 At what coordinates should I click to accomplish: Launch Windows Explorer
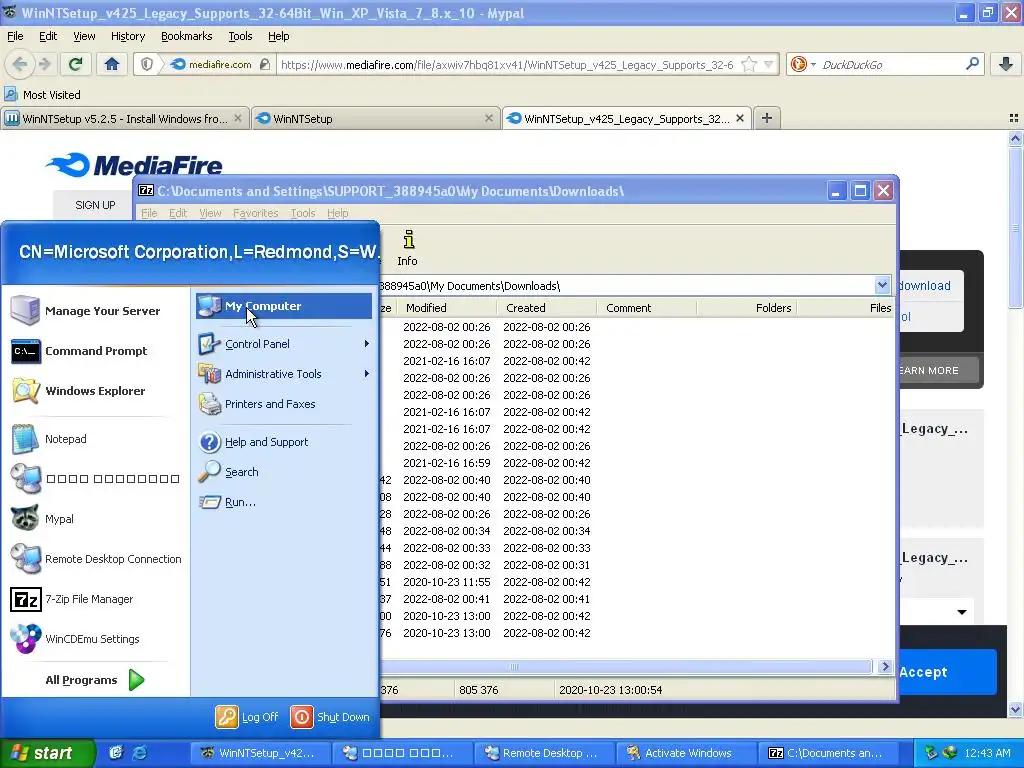click(95, 391)
